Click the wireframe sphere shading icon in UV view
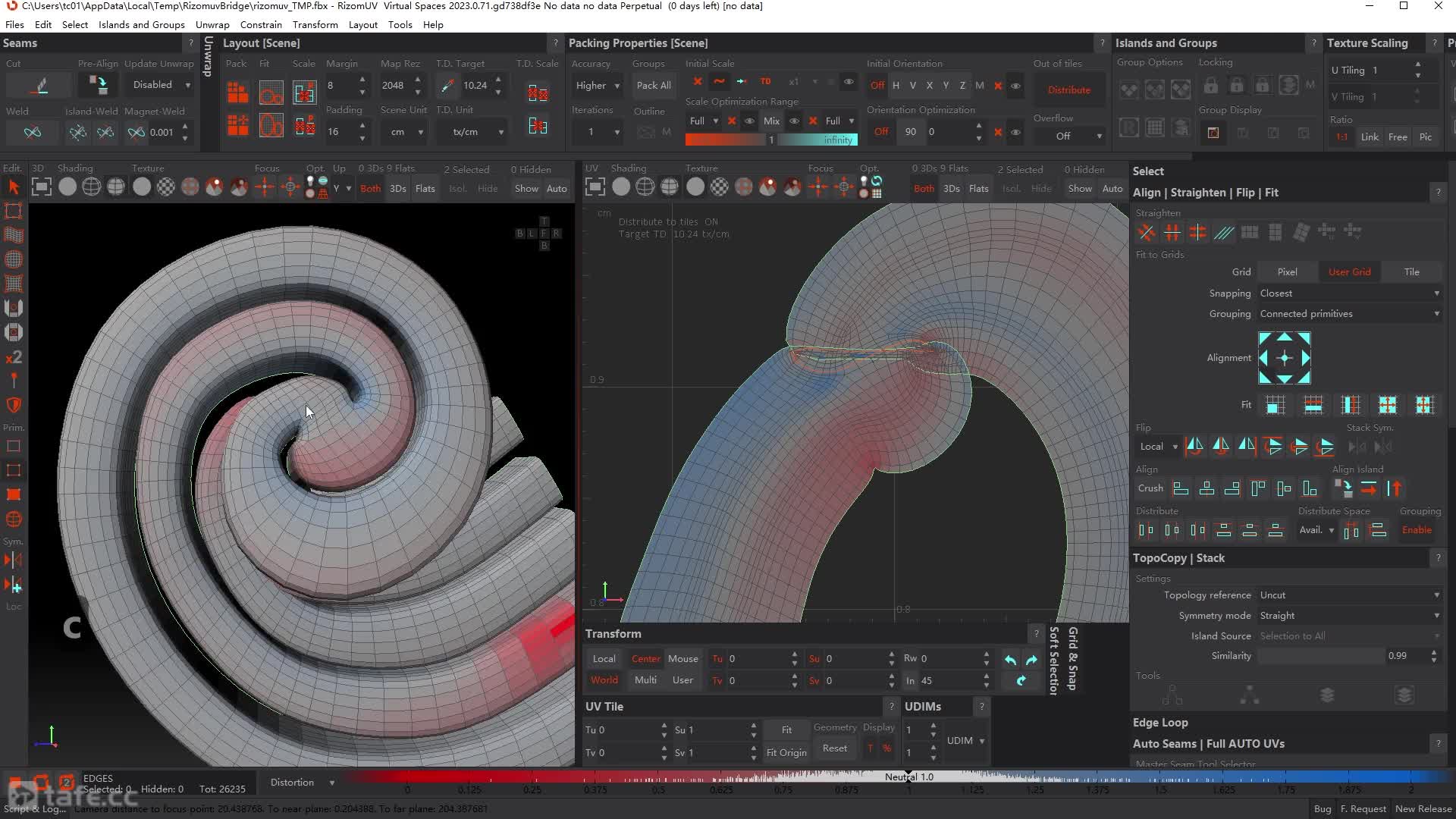 (x=645, y=187)
